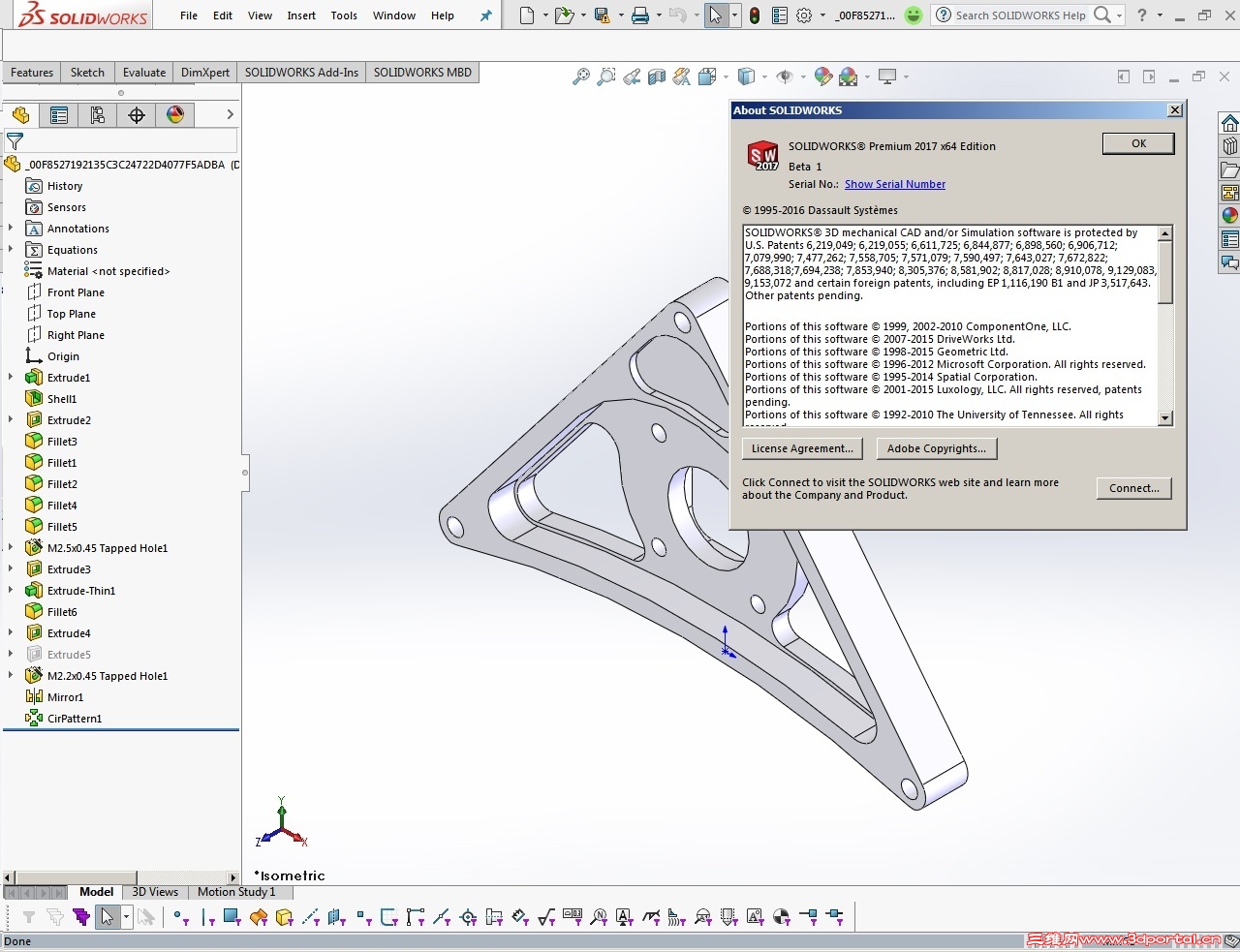Click OK in About SOLIDWORKS dialog
Screen dimensions: 1240x952
click(x=1138, y=143)
